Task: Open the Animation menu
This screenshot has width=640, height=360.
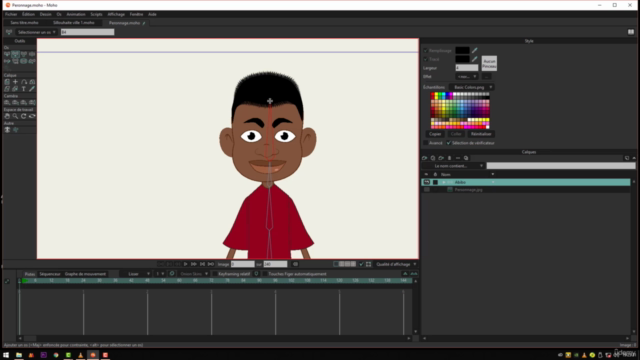Action: point(76,14)
